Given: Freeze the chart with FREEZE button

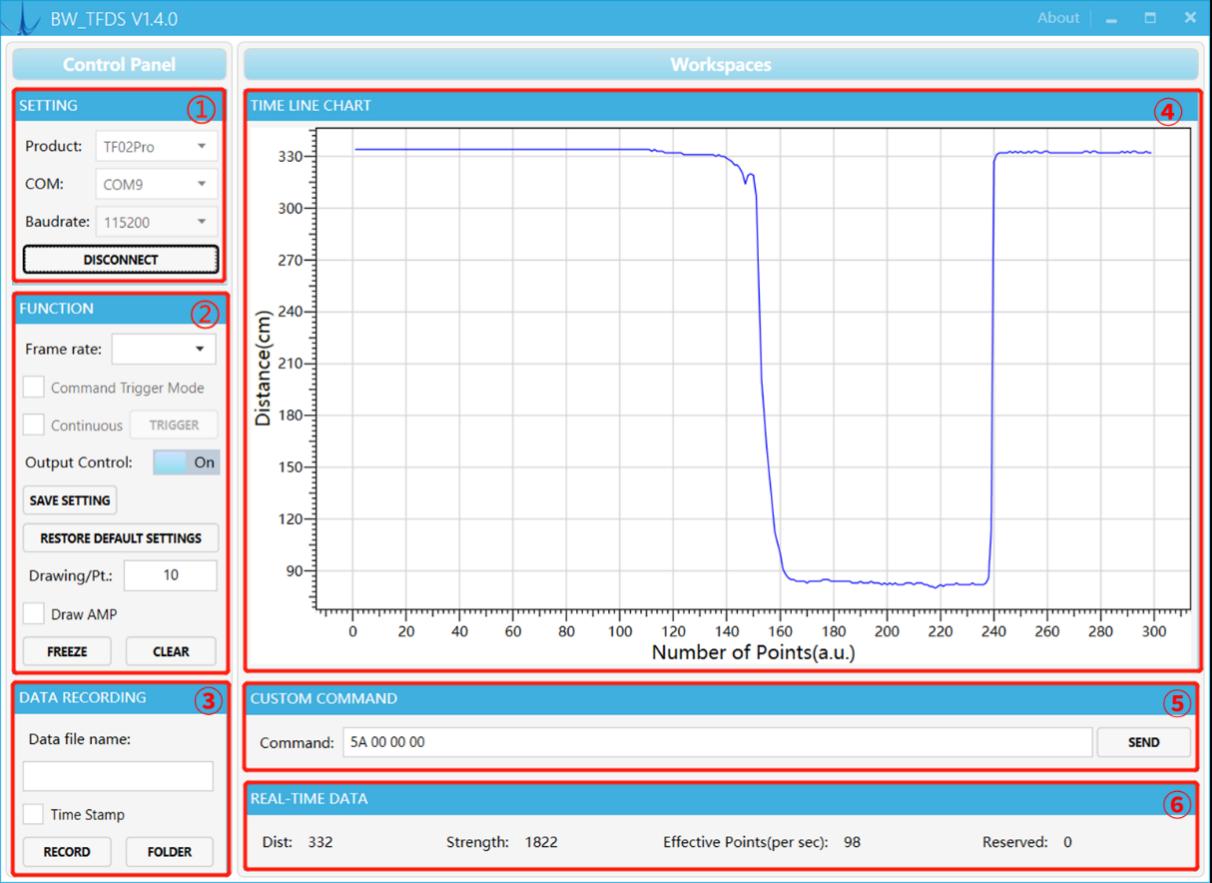Looking at the screenshot, I should 67,651.
